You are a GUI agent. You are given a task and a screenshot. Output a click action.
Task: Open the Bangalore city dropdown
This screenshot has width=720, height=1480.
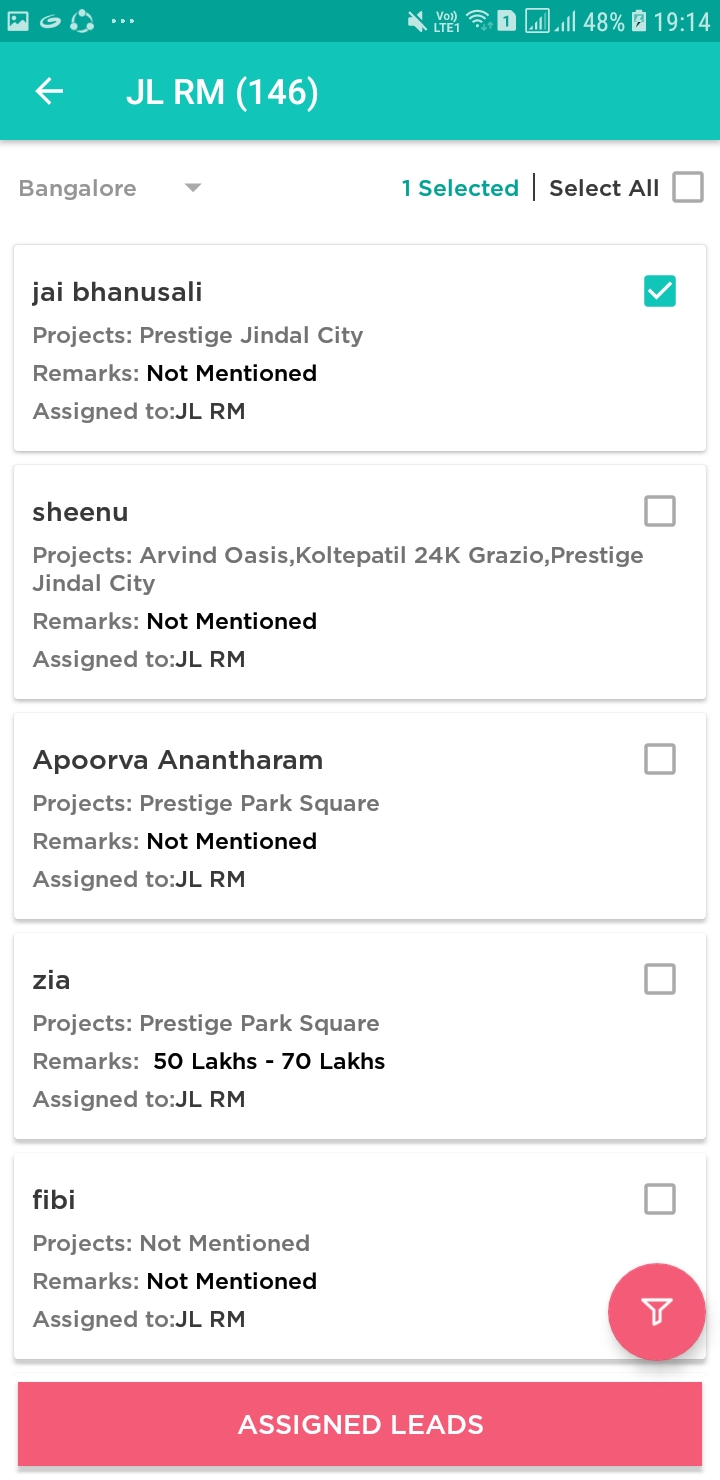(78, 188)
